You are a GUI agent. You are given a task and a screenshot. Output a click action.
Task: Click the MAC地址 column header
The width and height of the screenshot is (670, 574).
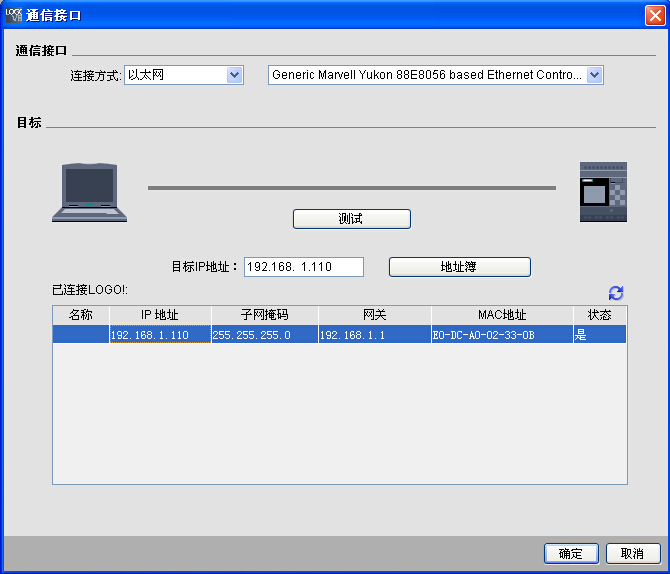tap(502, 315)
